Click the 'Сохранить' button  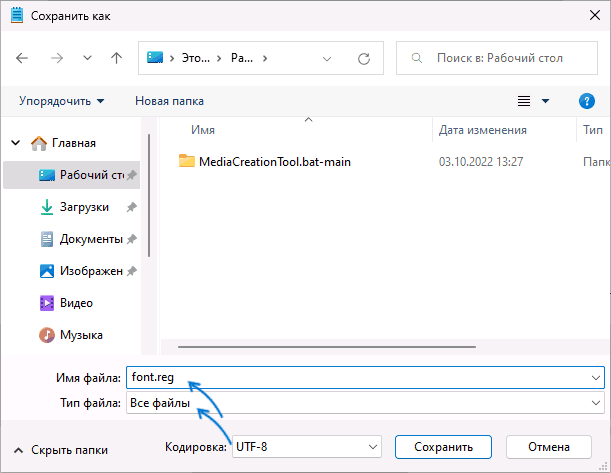443,447
